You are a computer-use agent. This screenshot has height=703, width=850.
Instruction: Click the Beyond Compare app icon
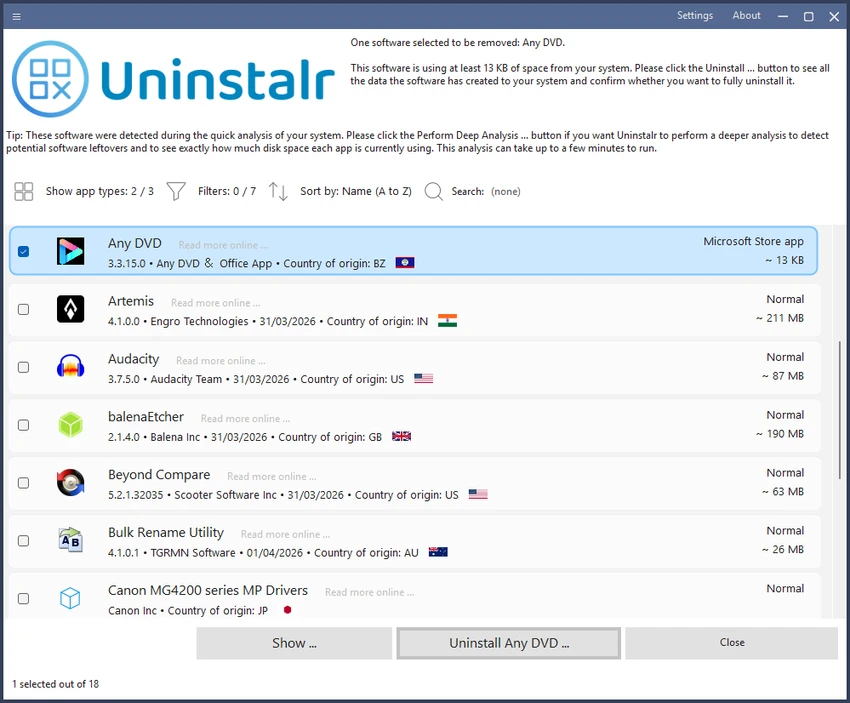tap(70, 483)
